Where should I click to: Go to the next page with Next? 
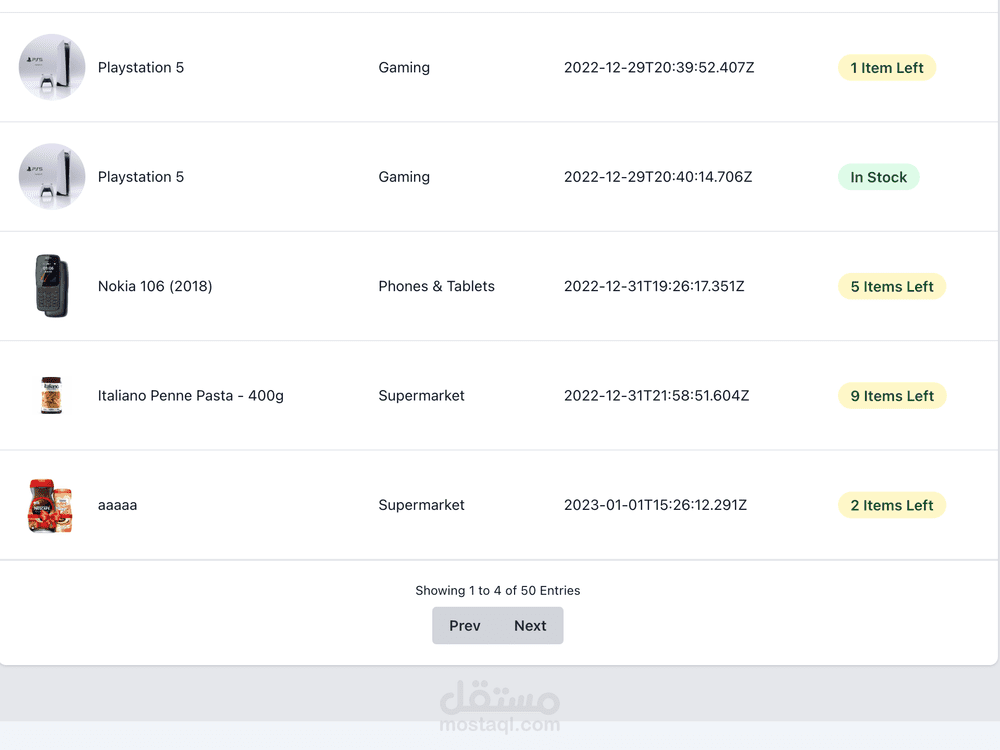pos(530,626)
